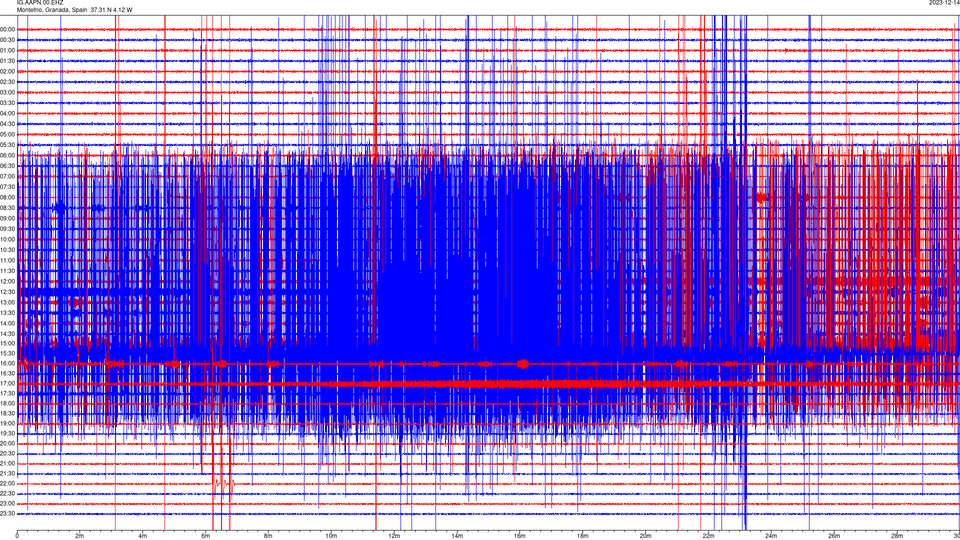Select the 07:00 time row label
This screenshot has height=540, width=960.
pos(7,176)
